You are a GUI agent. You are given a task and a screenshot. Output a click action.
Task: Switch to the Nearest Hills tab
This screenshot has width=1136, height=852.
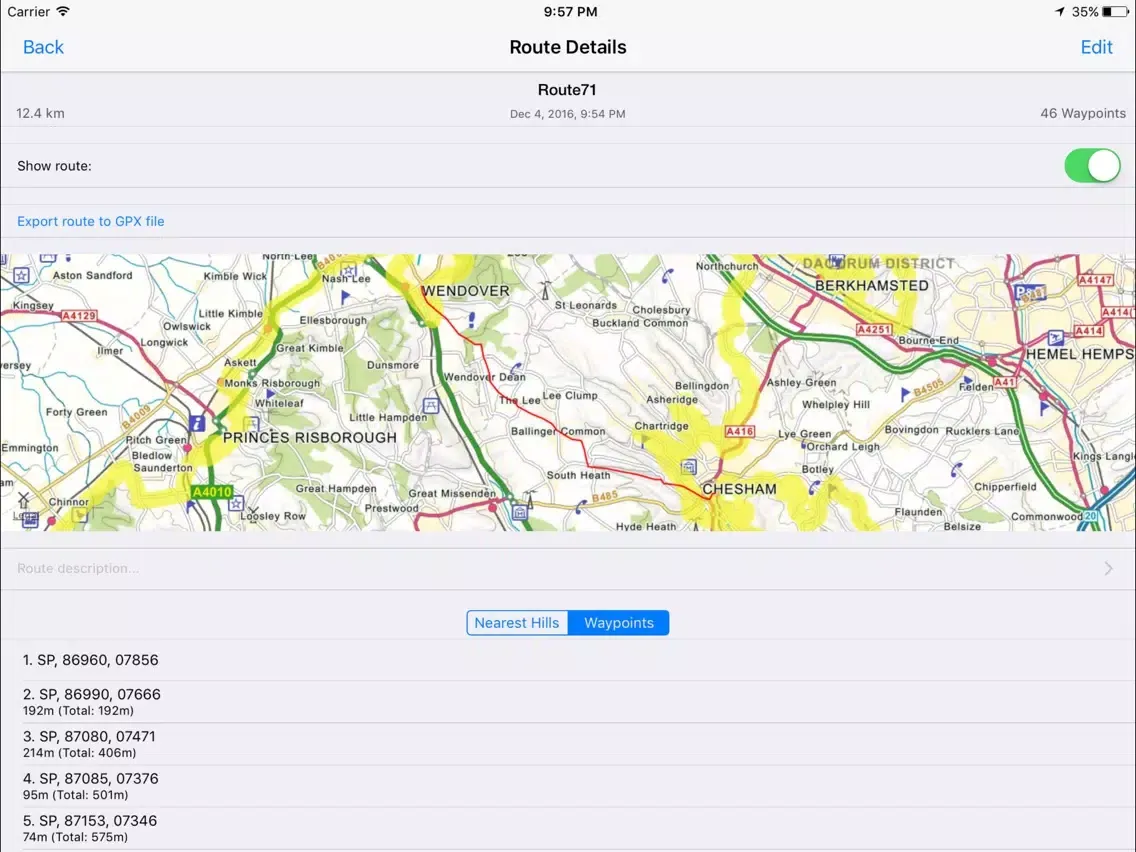pos(517,623)
